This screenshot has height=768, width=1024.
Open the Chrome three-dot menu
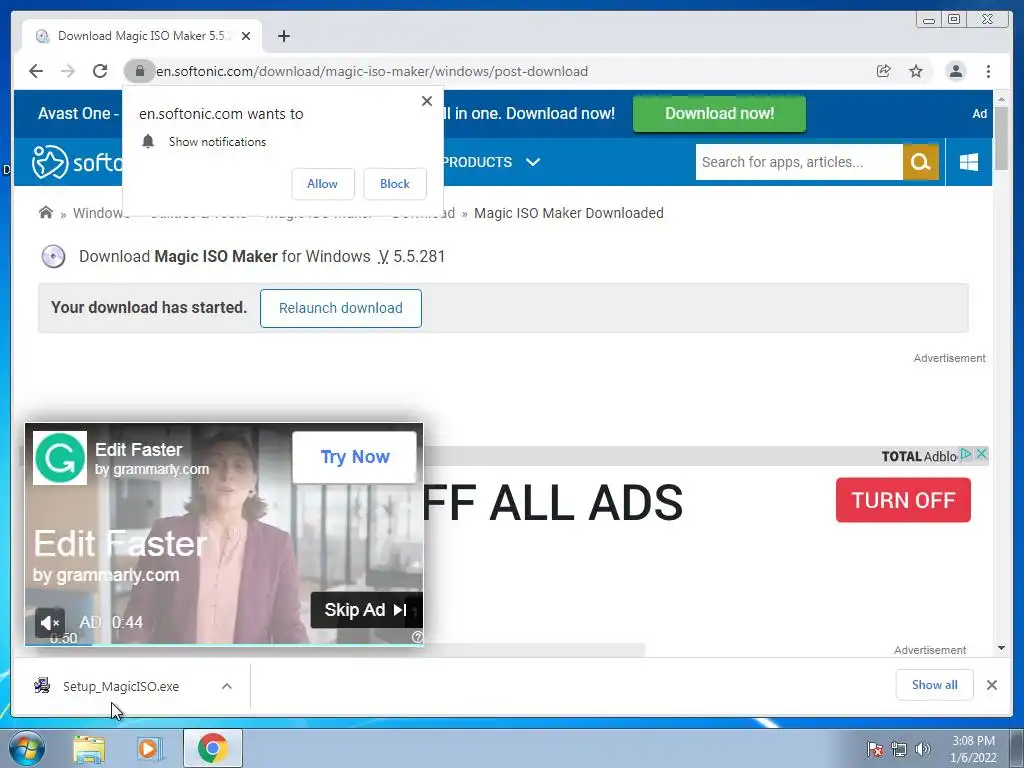click(988, 71)
